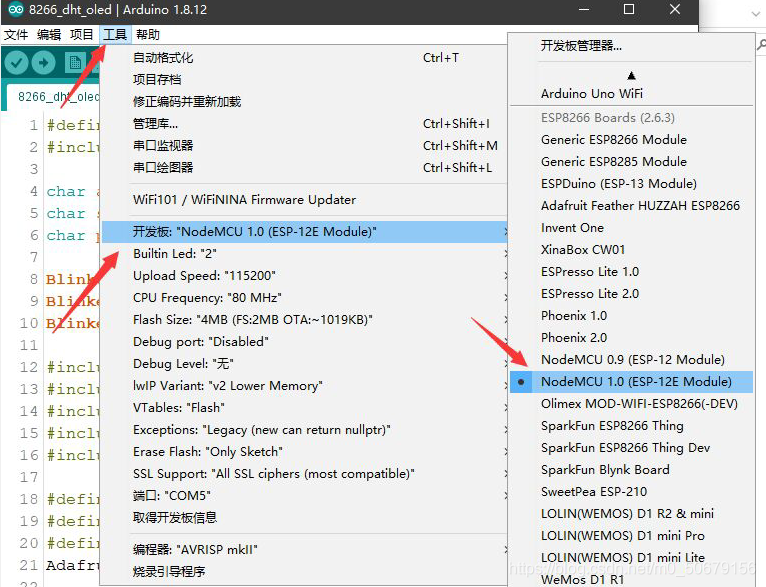The height and width of the screenshot is (587, 766).
Task: Select the 8266_dht_oled sketch tab
Action: [x=53, y=97]
